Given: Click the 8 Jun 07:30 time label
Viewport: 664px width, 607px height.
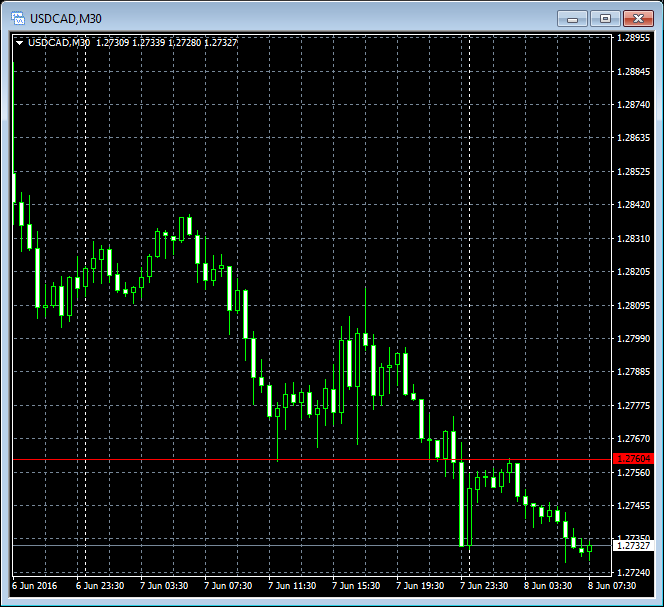Looking at the screenshot, I should click(611, 585).
